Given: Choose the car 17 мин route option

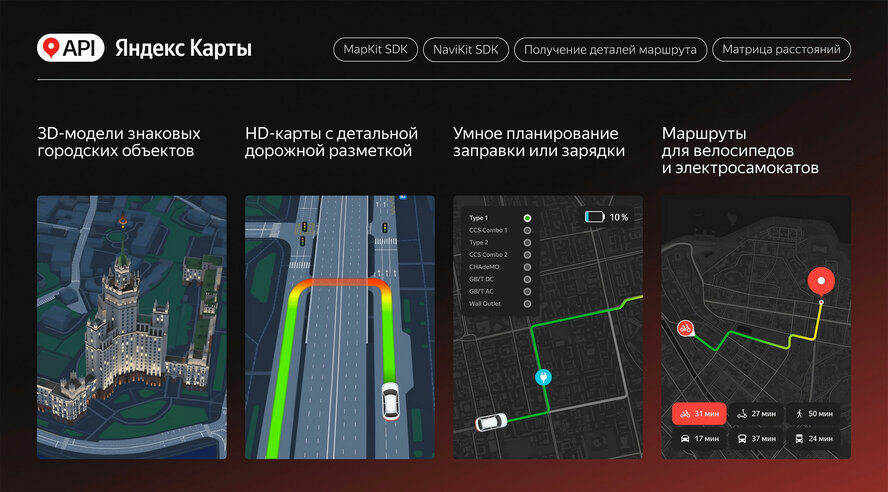Looking at the screenshot, I should [699, 439].
